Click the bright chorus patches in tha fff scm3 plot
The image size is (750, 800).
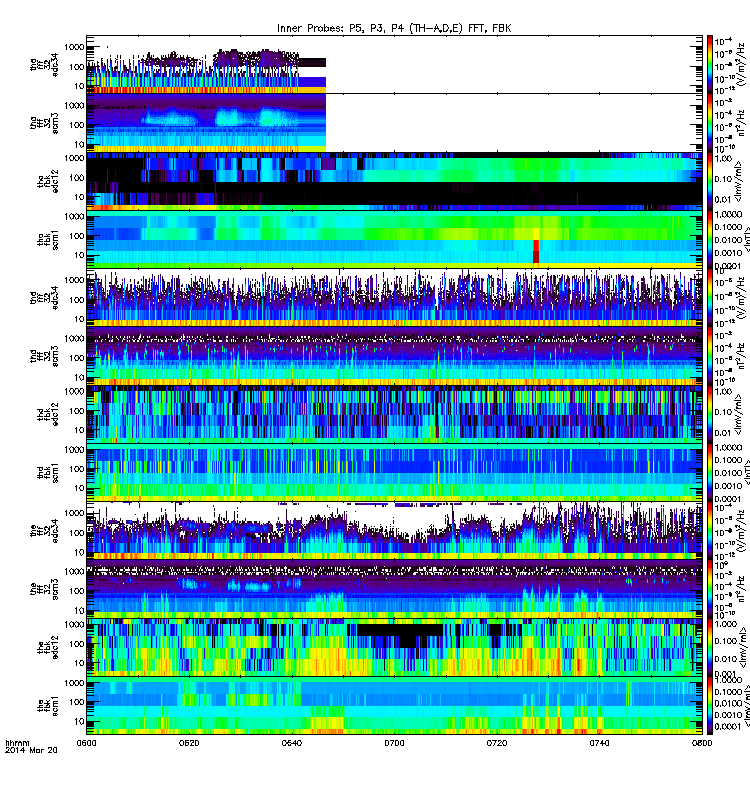(x=220, y=118)
